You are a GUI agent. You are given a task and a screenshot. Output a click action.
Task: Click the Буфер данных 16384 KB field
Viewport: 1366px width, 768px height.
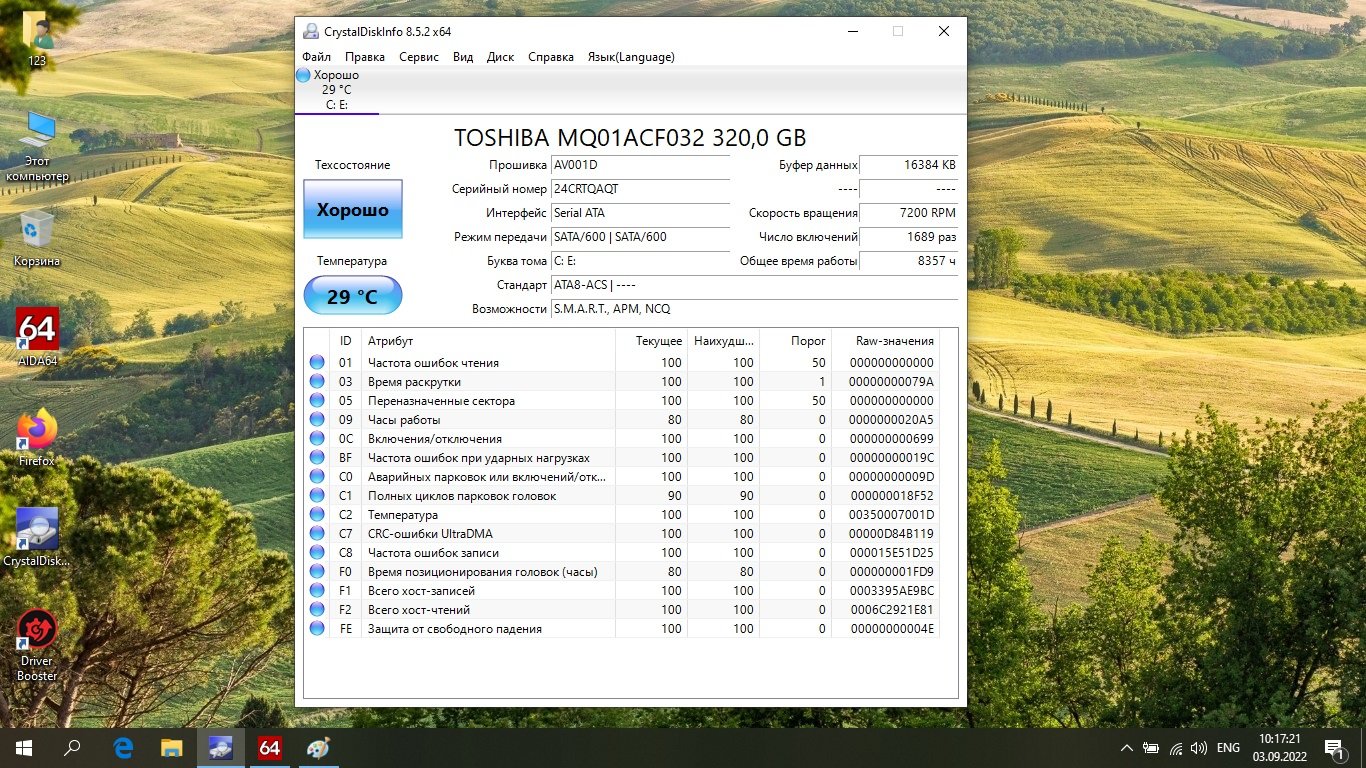(x=909, y=165)
